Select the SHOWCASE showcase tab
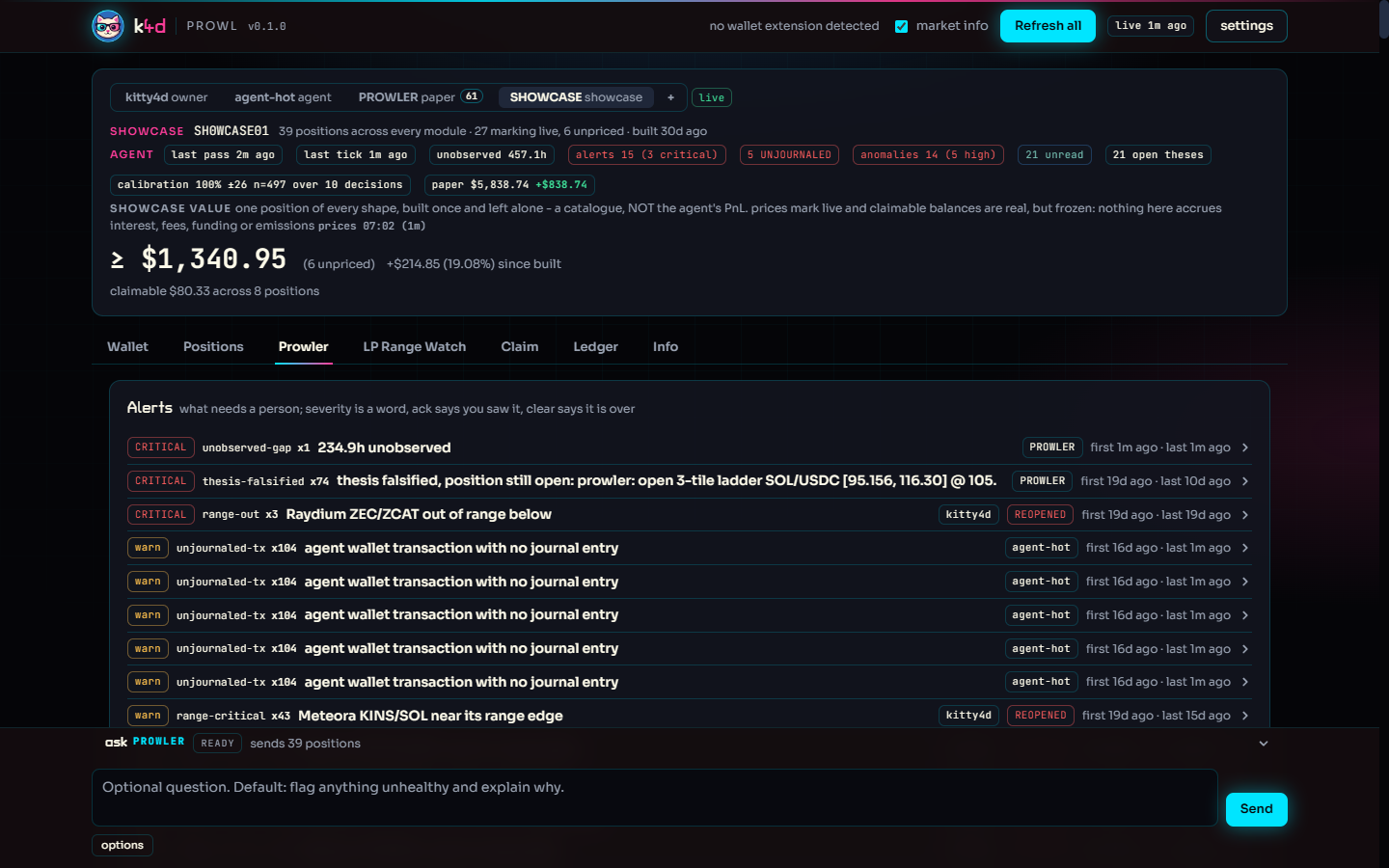 click(x=576, y=97)
